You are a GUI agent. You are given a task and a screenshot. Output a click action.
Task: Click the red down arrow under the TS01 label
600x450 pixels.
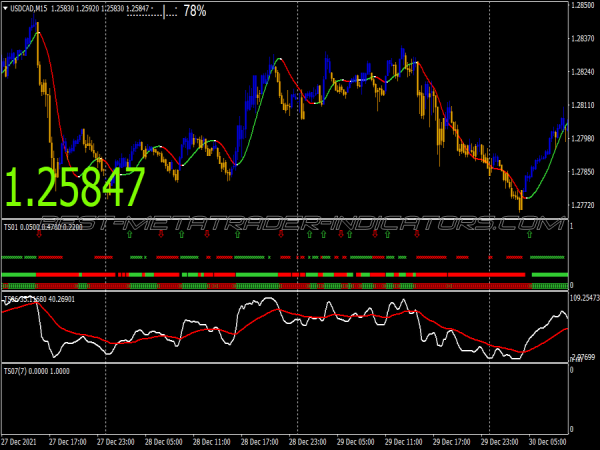(39, 234)
